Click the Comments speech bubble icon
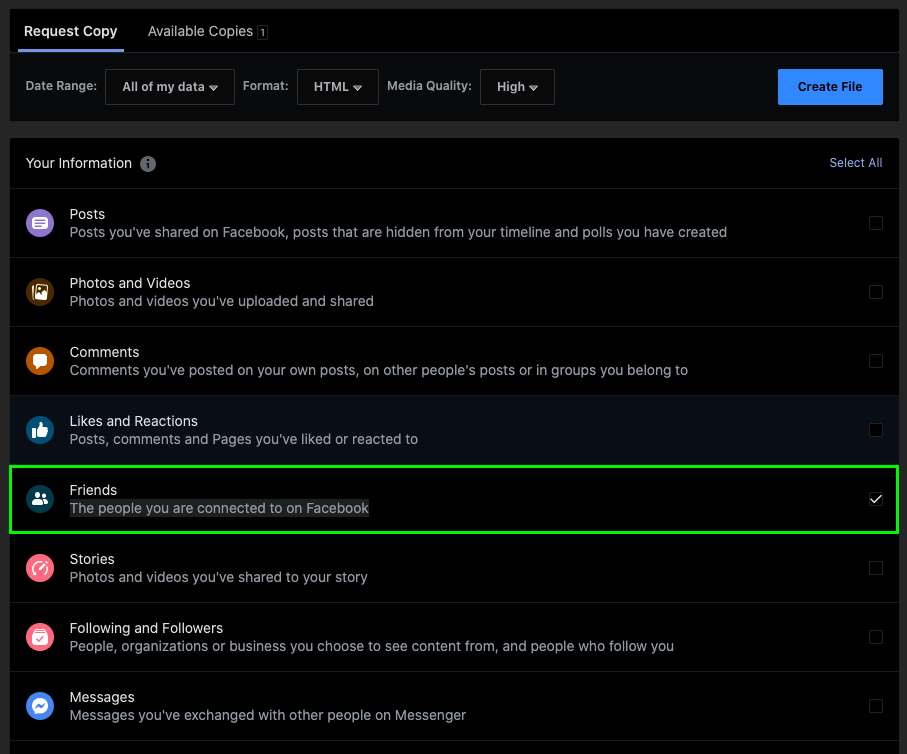Screen dimensions: 907x754 [x=40, y=361]
